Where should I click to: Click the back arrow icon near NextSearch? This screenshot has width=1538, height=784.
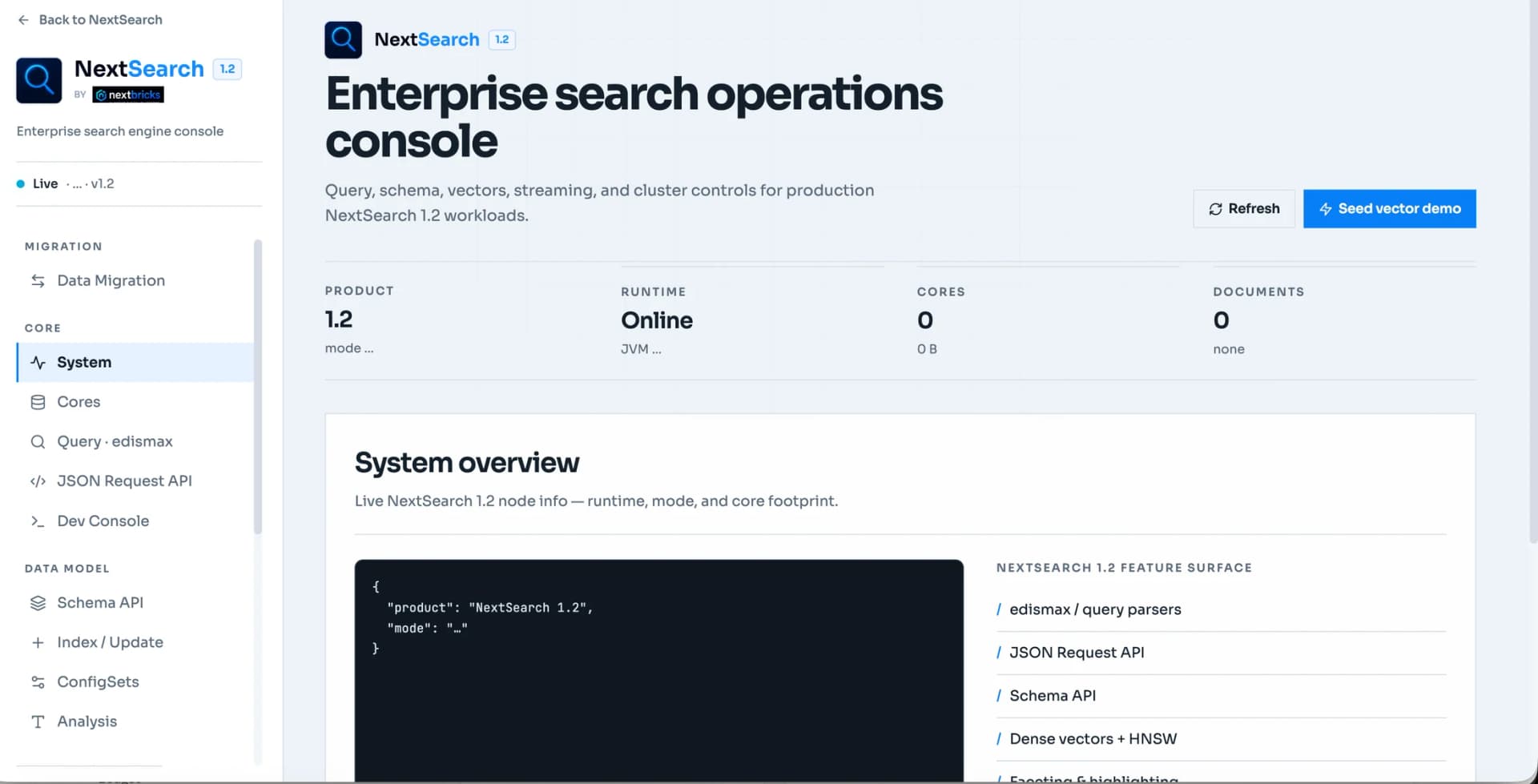coord(23,20)
